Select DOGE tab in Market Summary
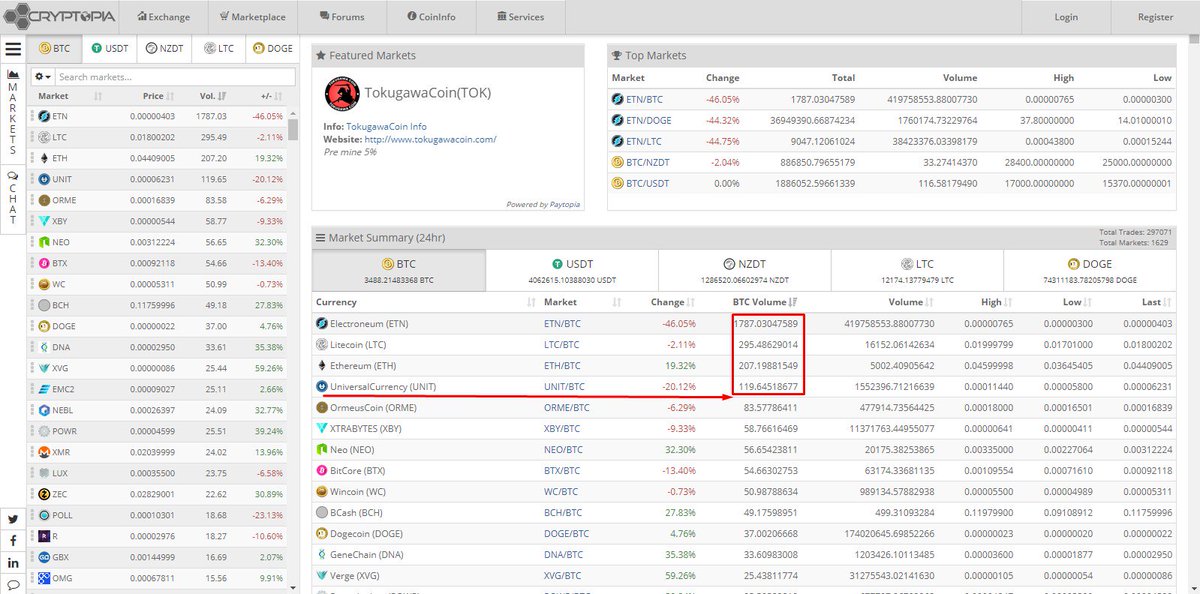This screenshot has width=1200, height=594. 1089,270
